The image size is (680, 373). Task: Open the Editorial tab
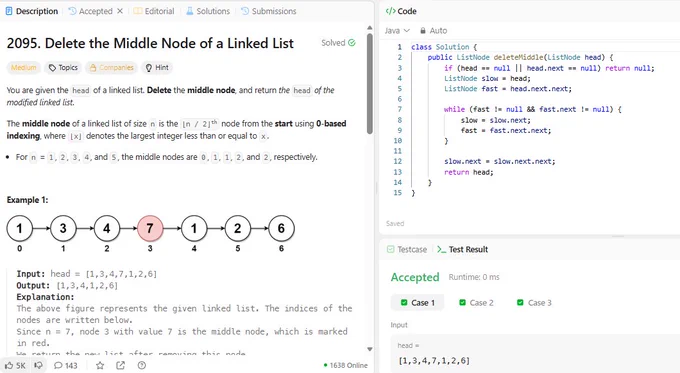[x=154, y=11]
